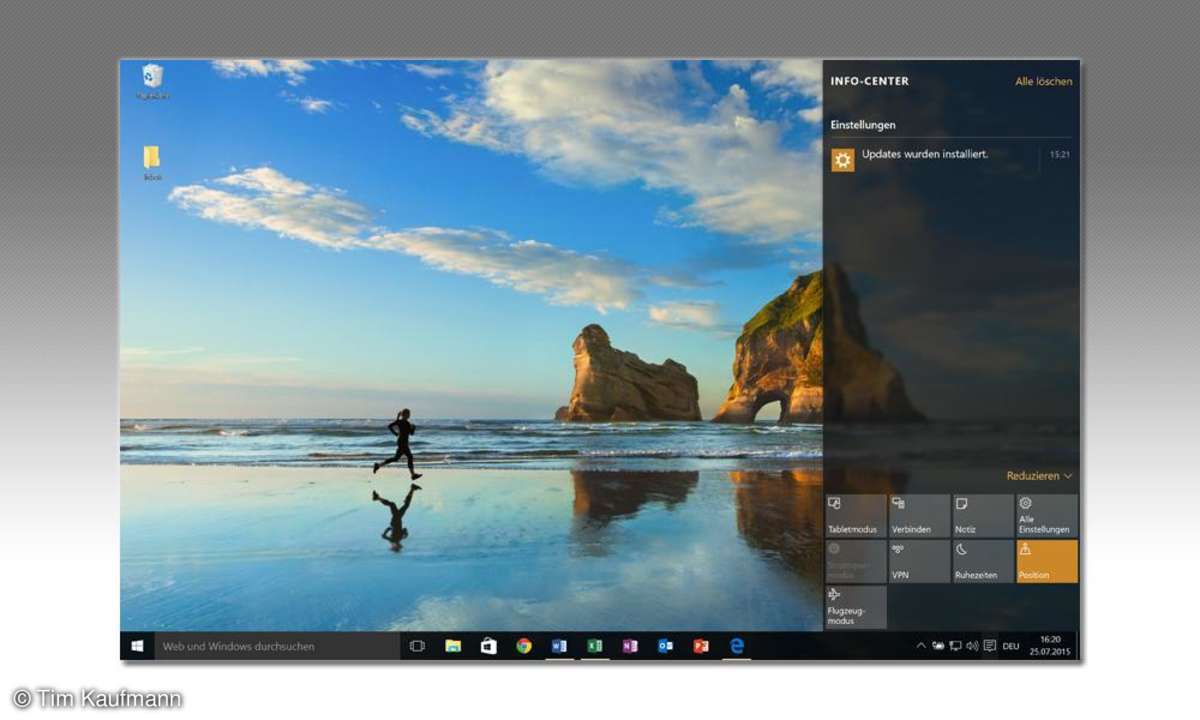
Task: Open the Recycle Bin on the desktop
Action: coord(153,81)
